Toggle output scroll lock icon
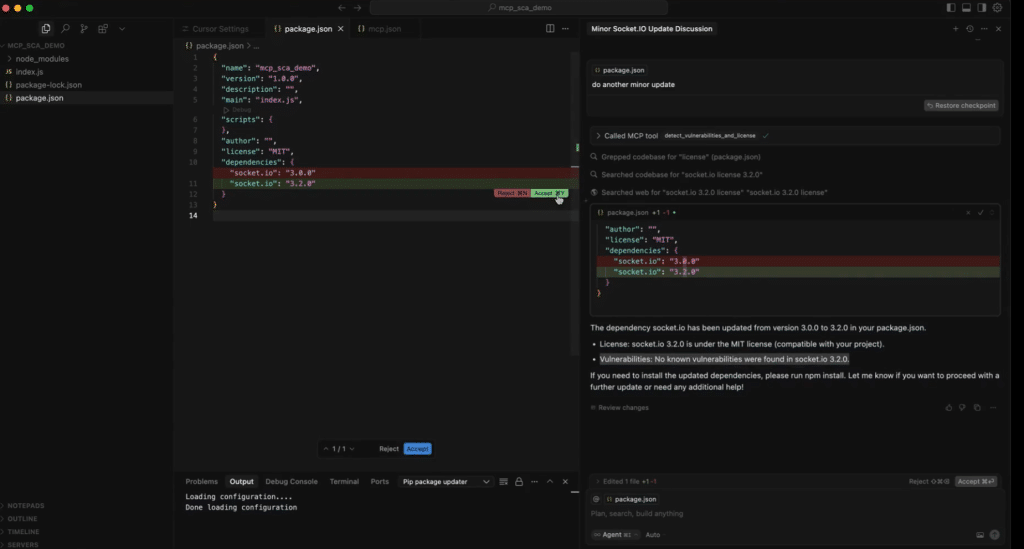 519,482
